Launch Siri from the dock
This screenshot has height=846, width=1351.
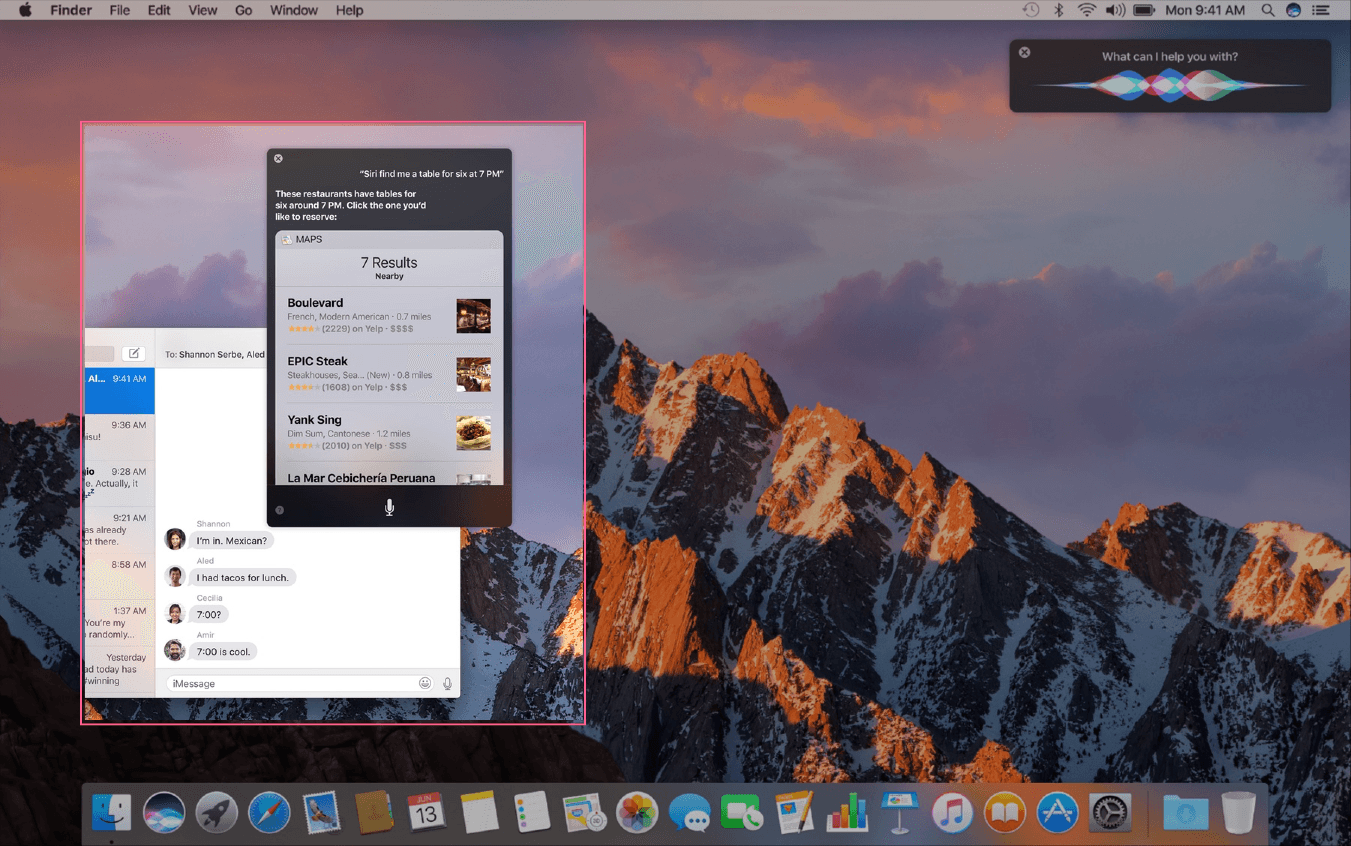click(164, 812)
